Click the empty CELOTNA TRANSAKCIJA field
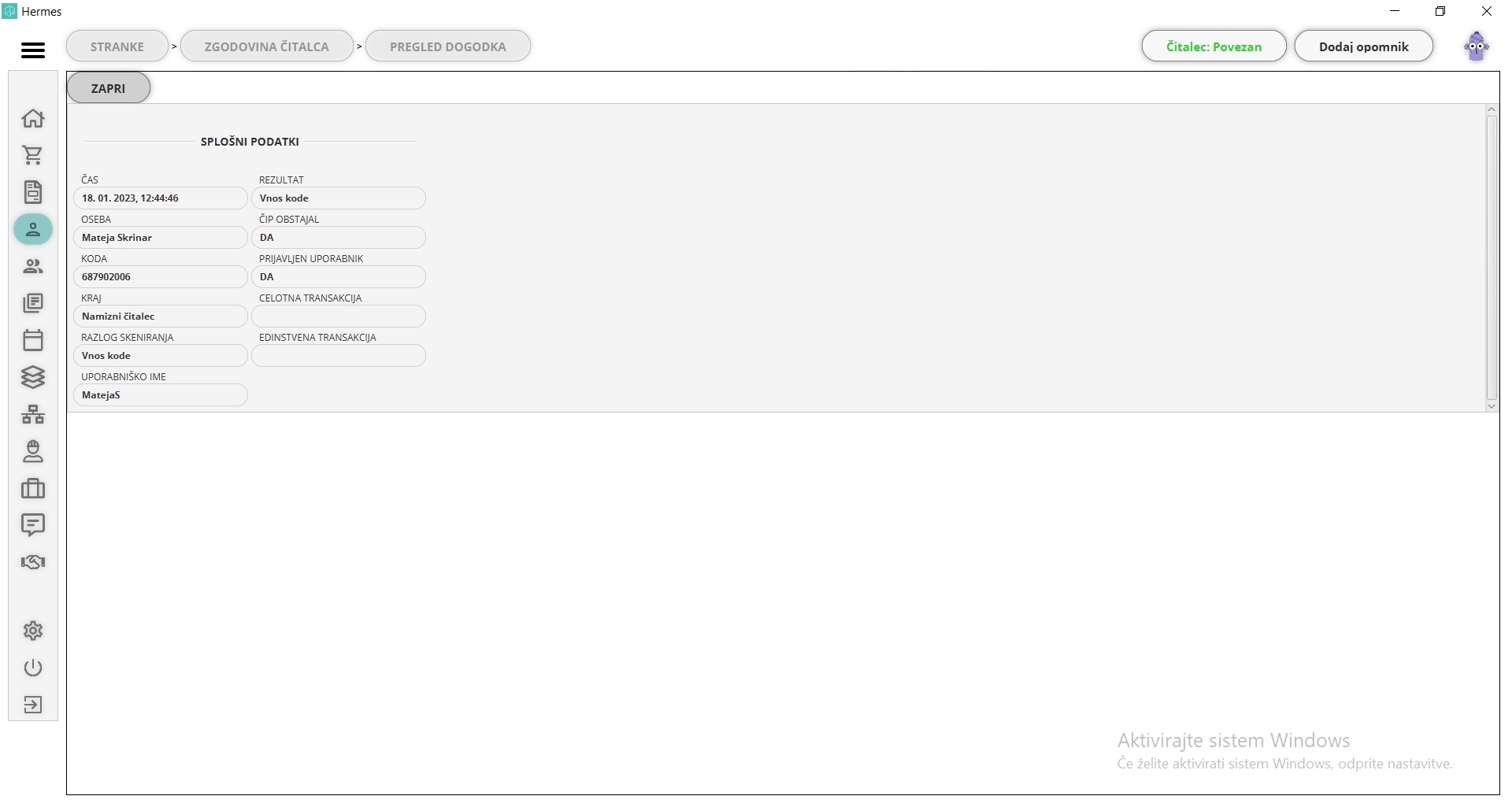Viewport: 1512px width, 807px height. point(339,317)
